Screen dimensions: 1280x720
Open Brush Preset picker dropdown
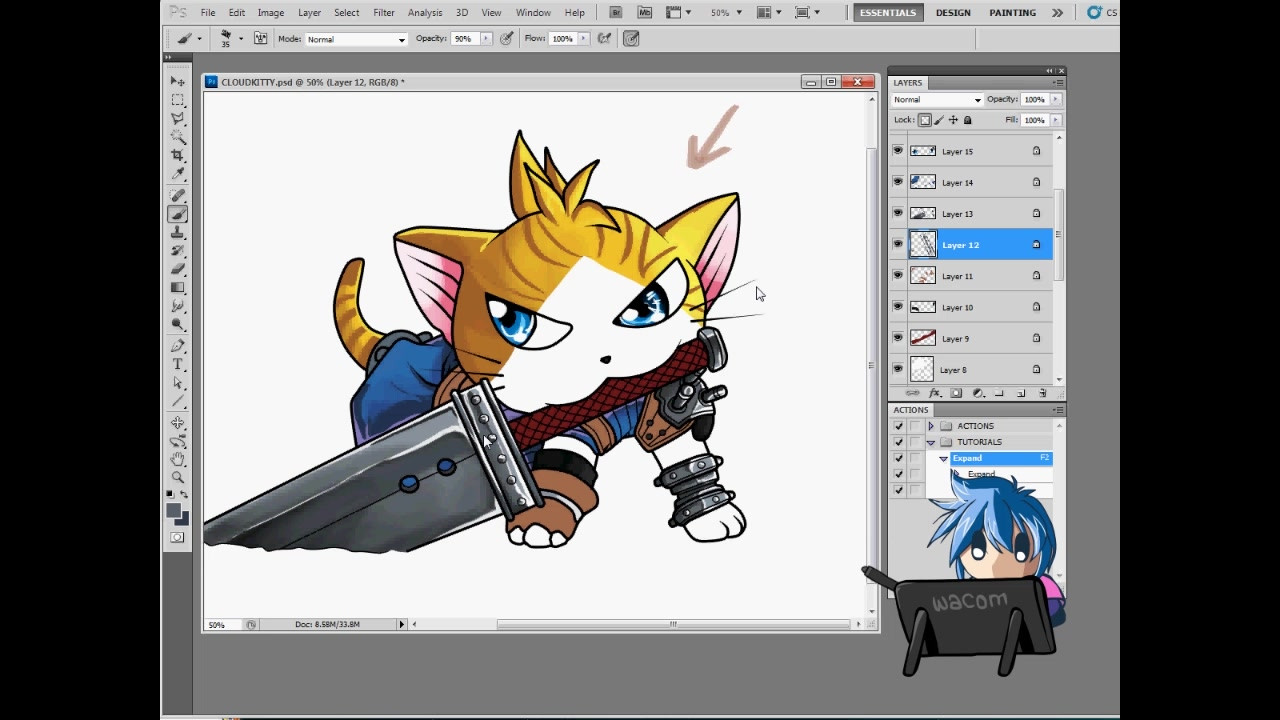click(x=240, y=39)
